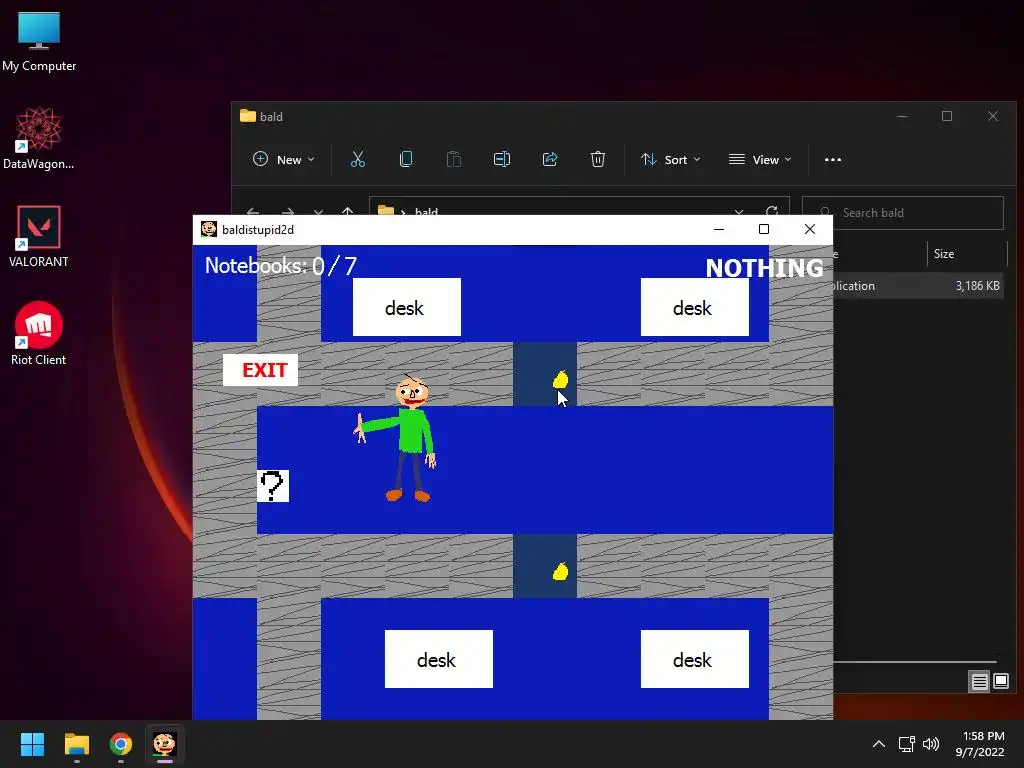Click the top-right desk in the game
The width and height of the screenshot is (1024, 768).
pos(695,307)
